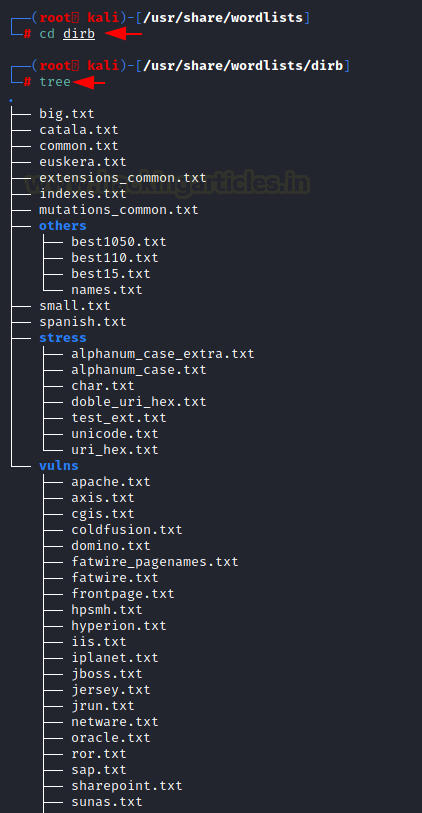Select the others directory in tree

point(63,226)
